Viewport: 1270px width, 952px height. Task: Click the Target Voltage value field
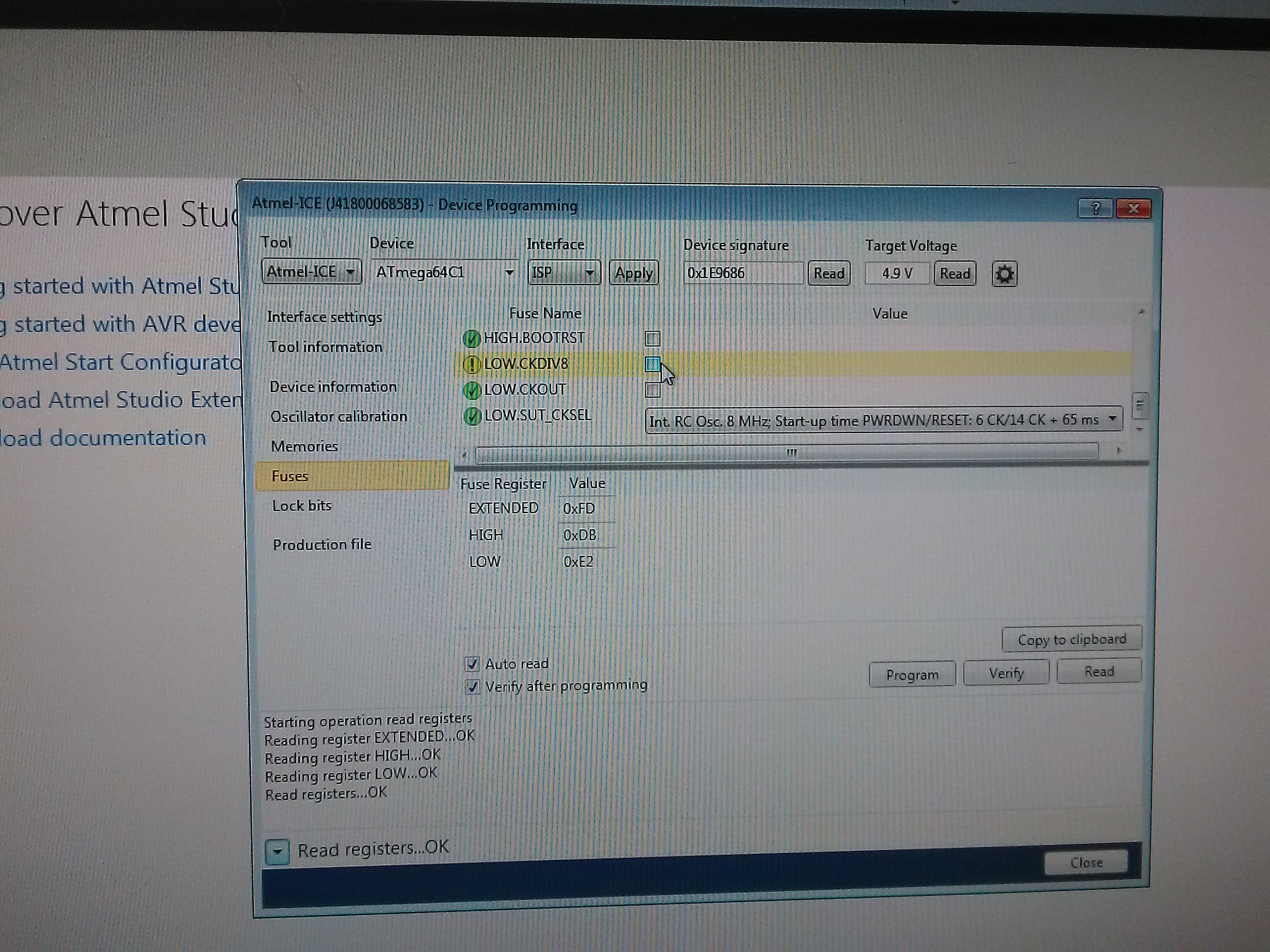tap(897, 274)
